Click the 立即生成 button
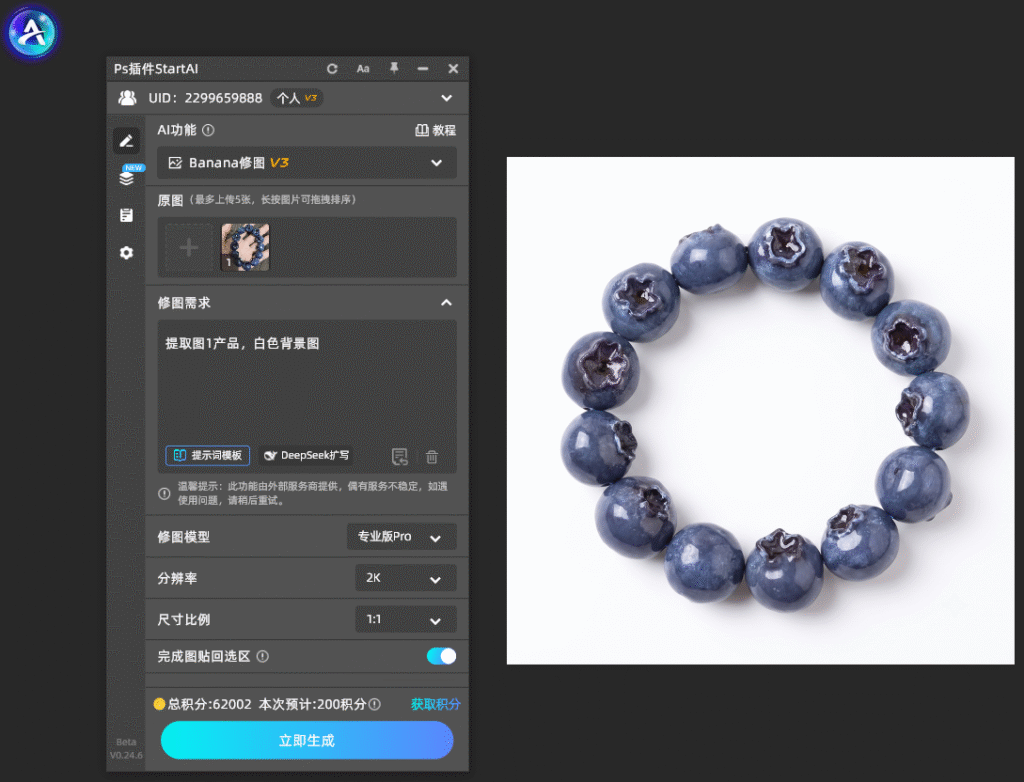The width and height of the screenshot is (1024, 782). click(307, 740)
